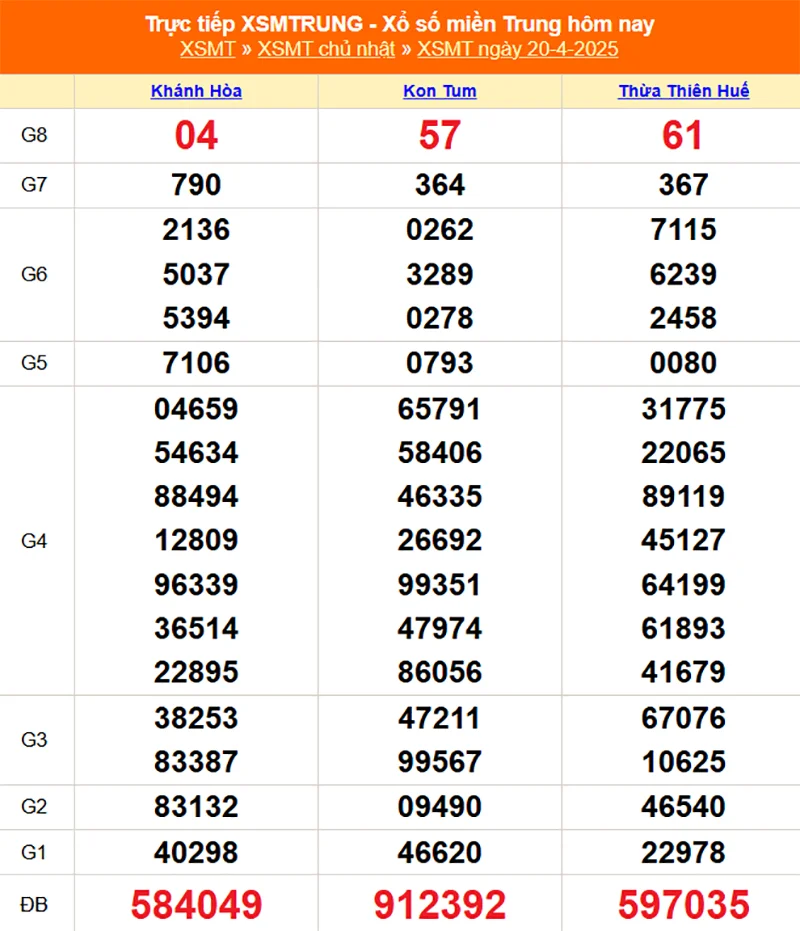Click G4 result 86056

(439, 672)
